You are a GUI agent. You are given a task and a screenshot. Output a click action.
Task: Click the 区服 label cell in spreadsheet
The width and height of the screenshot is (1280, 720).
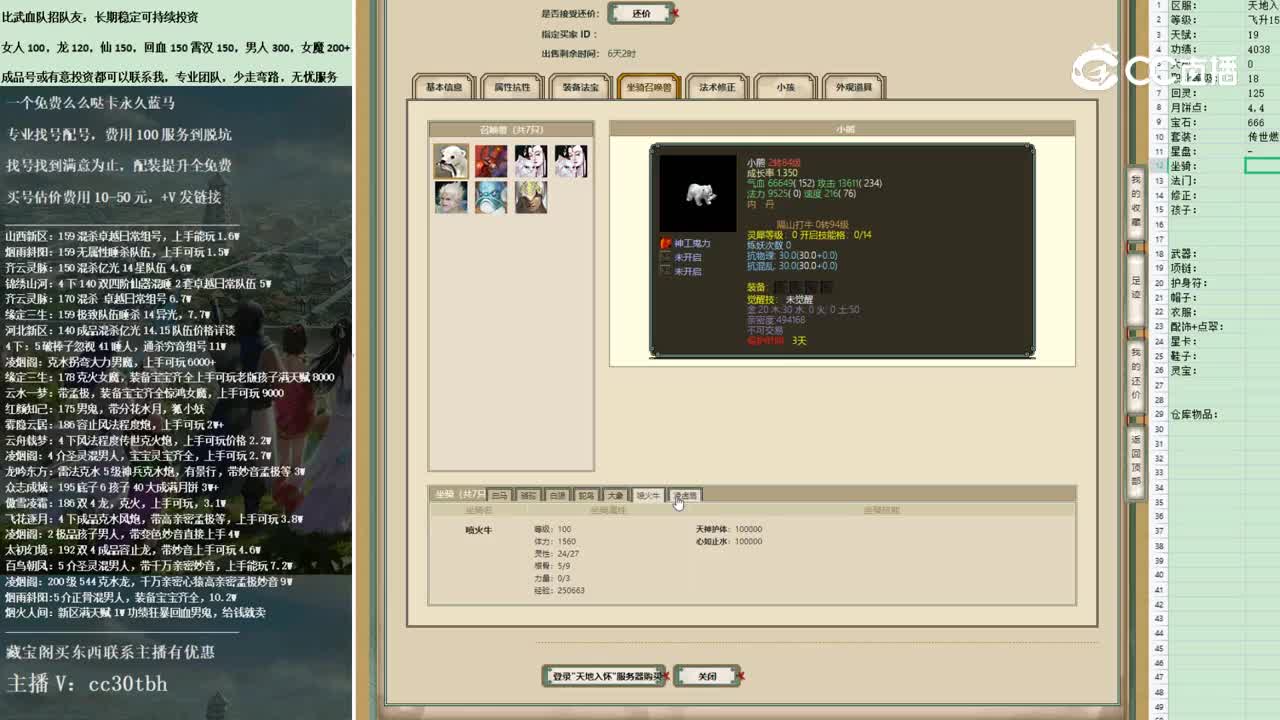tap(1205, 5)
